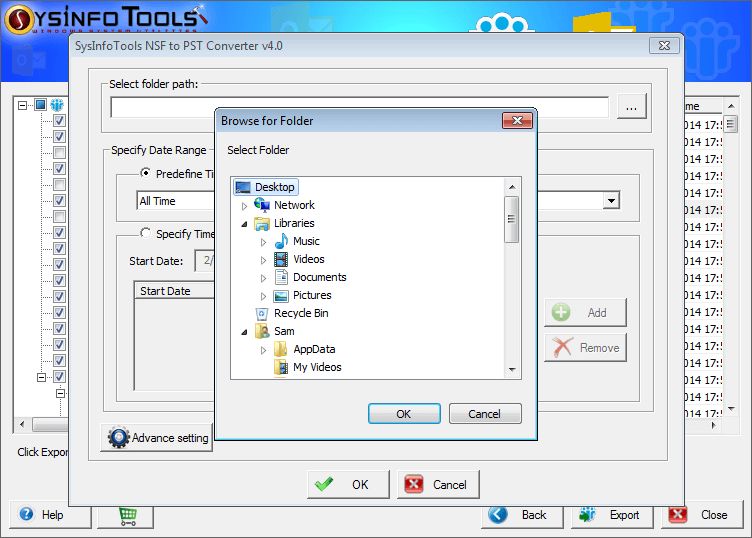752x538 pixels.
Task: Click the Sam user folder icon
Action: [262, 331]
